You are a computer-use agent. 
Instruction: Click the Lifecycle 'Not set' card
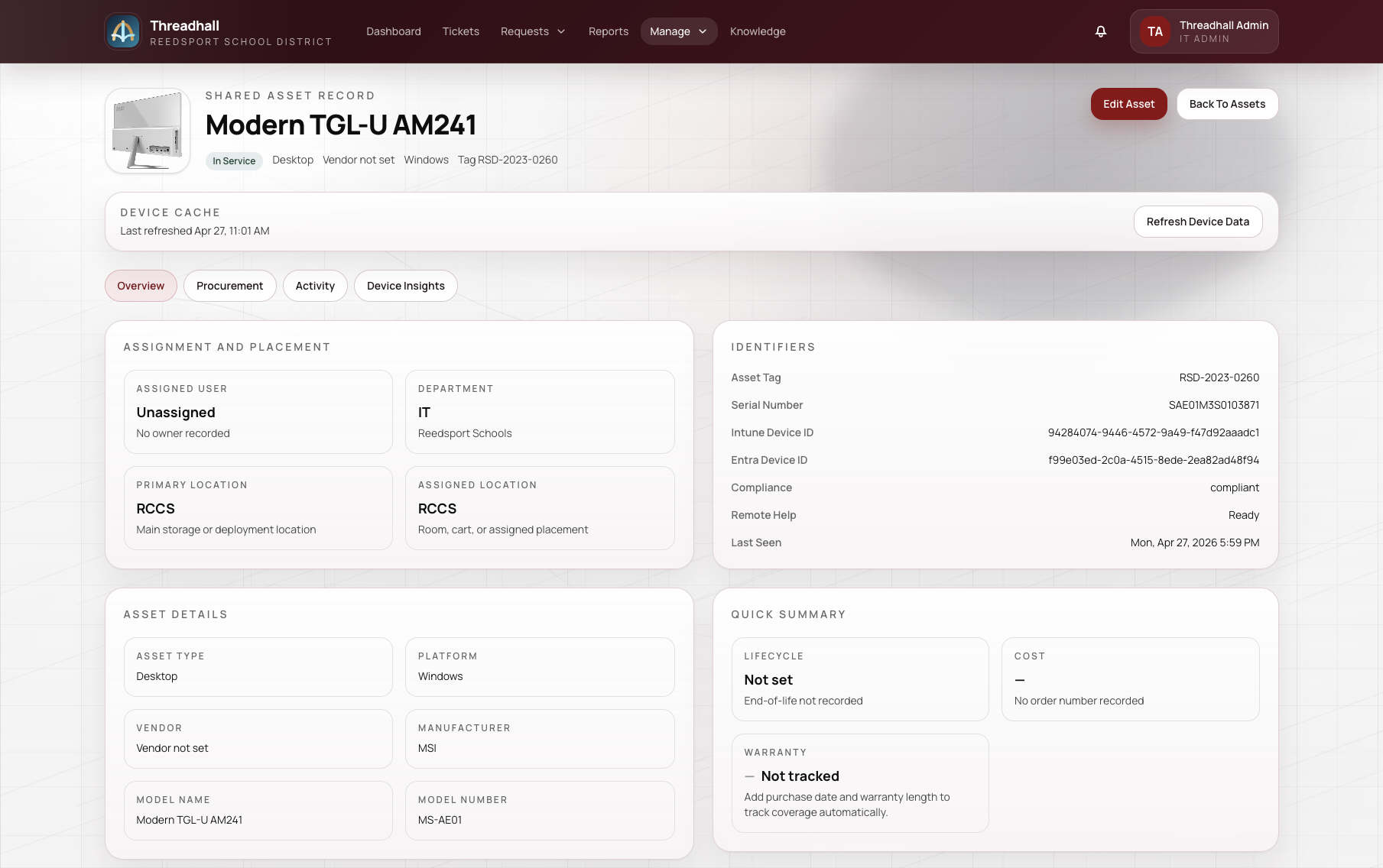point(860,679)
